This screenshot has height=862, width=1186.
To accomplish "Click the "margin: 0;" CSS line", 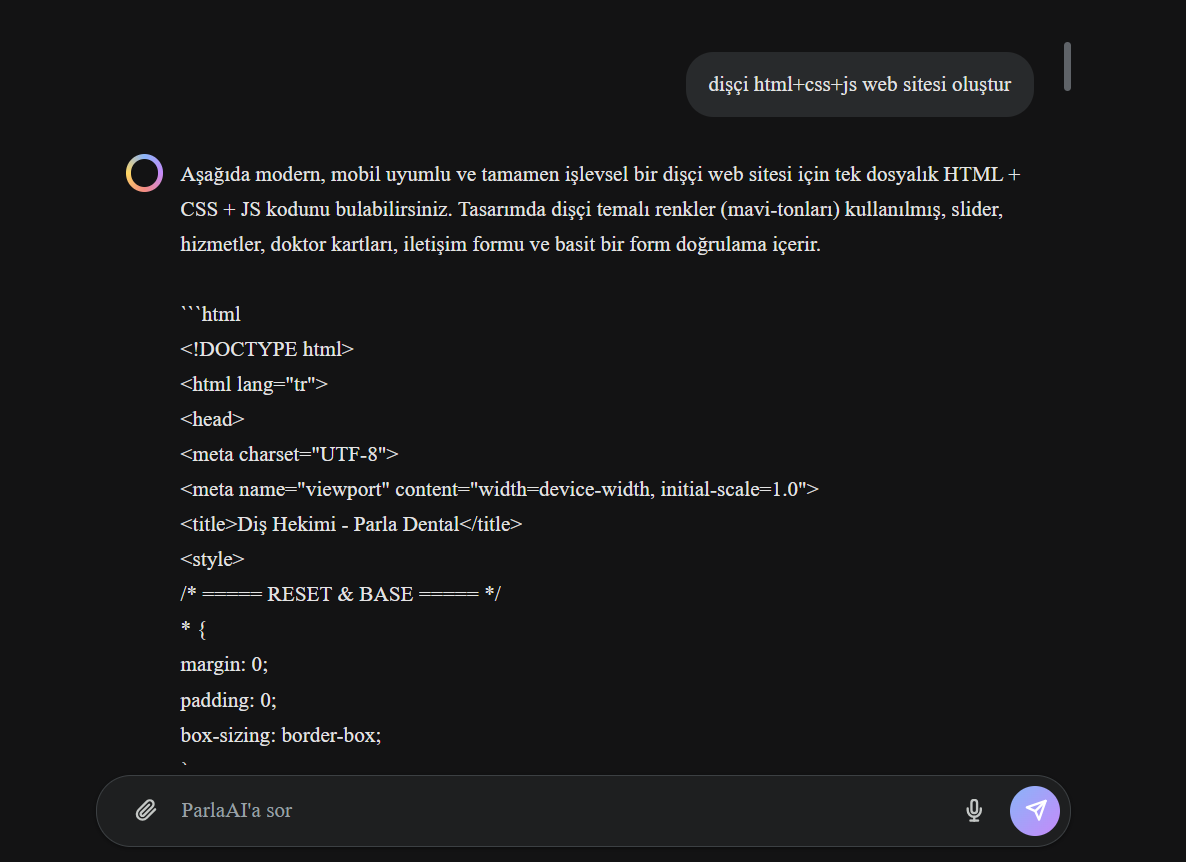I will click(224, 664).
